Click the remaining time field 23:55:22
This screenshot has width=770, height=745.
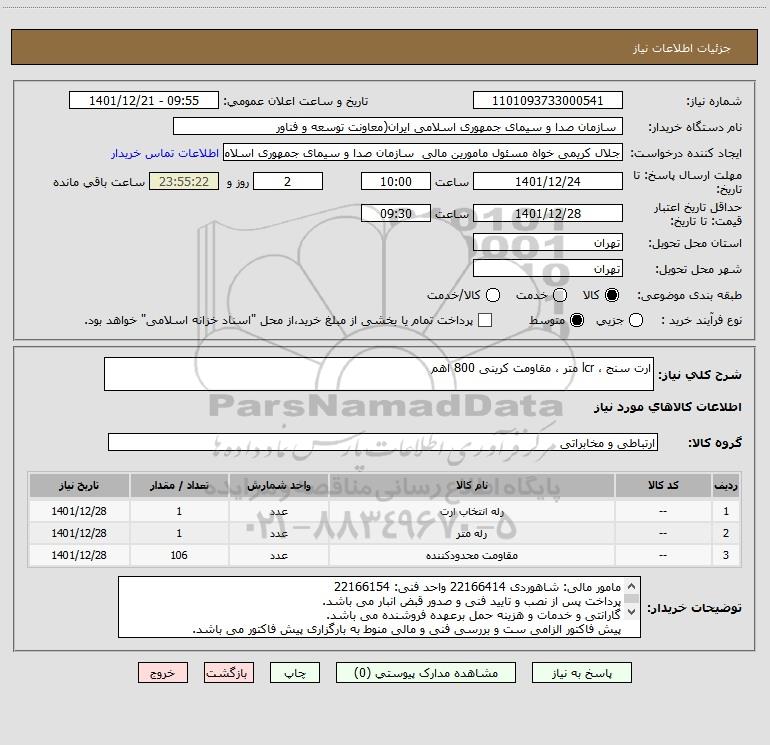point(184,181)
